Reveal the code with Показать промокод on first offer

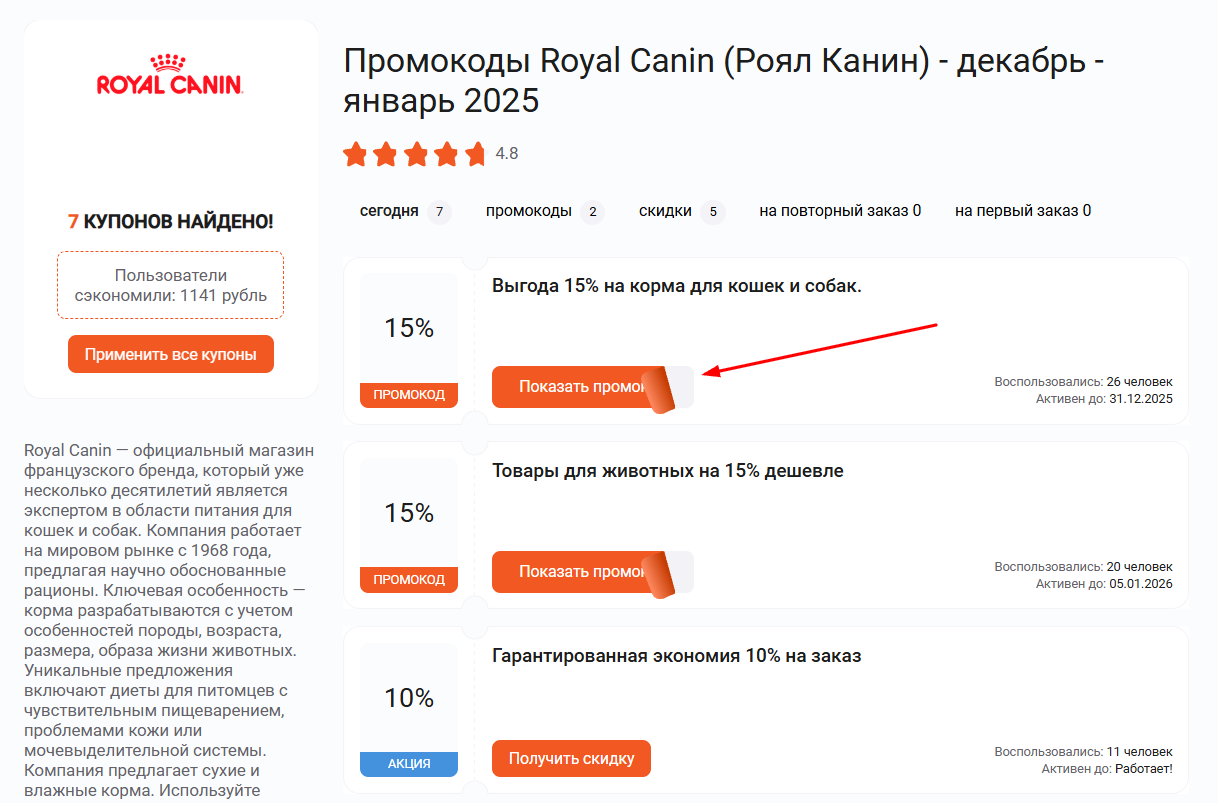570,386
